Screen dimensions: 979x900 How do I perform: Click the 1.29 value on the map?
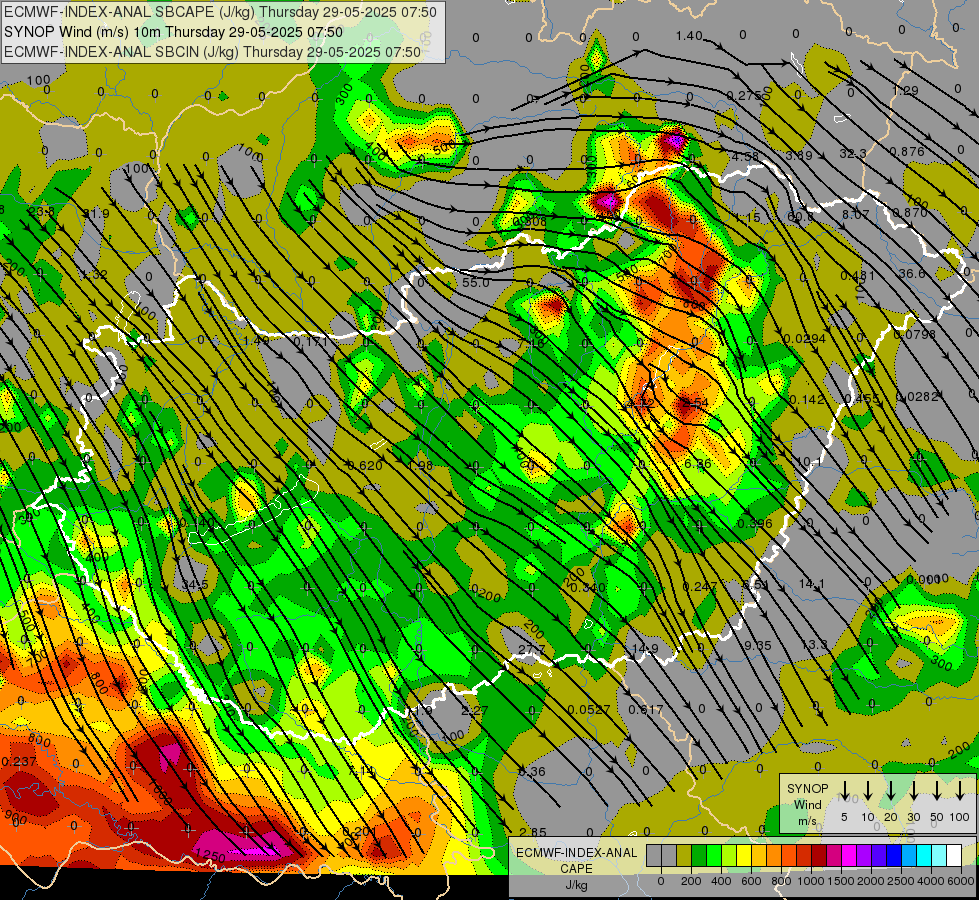click(x=905, y=91)
